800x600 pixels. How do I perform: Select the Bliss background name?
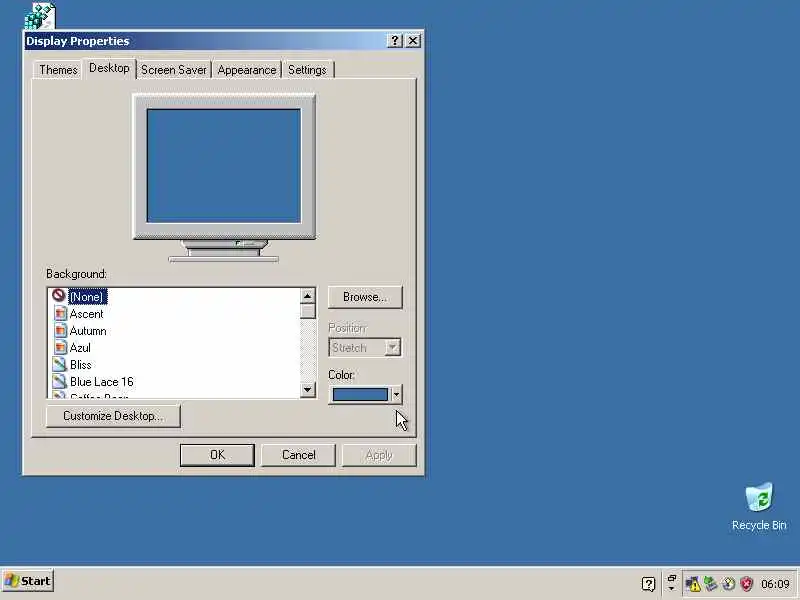pos(81,365)
